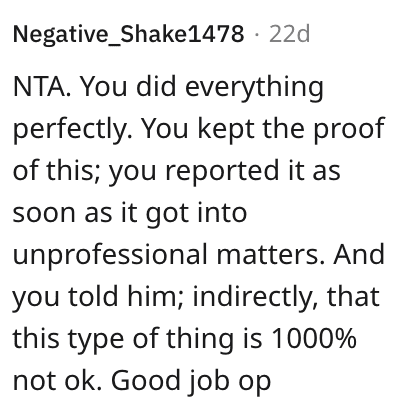Click the word 'matters.' in the comment
The image size is (402, 408).
pos(270,255)
